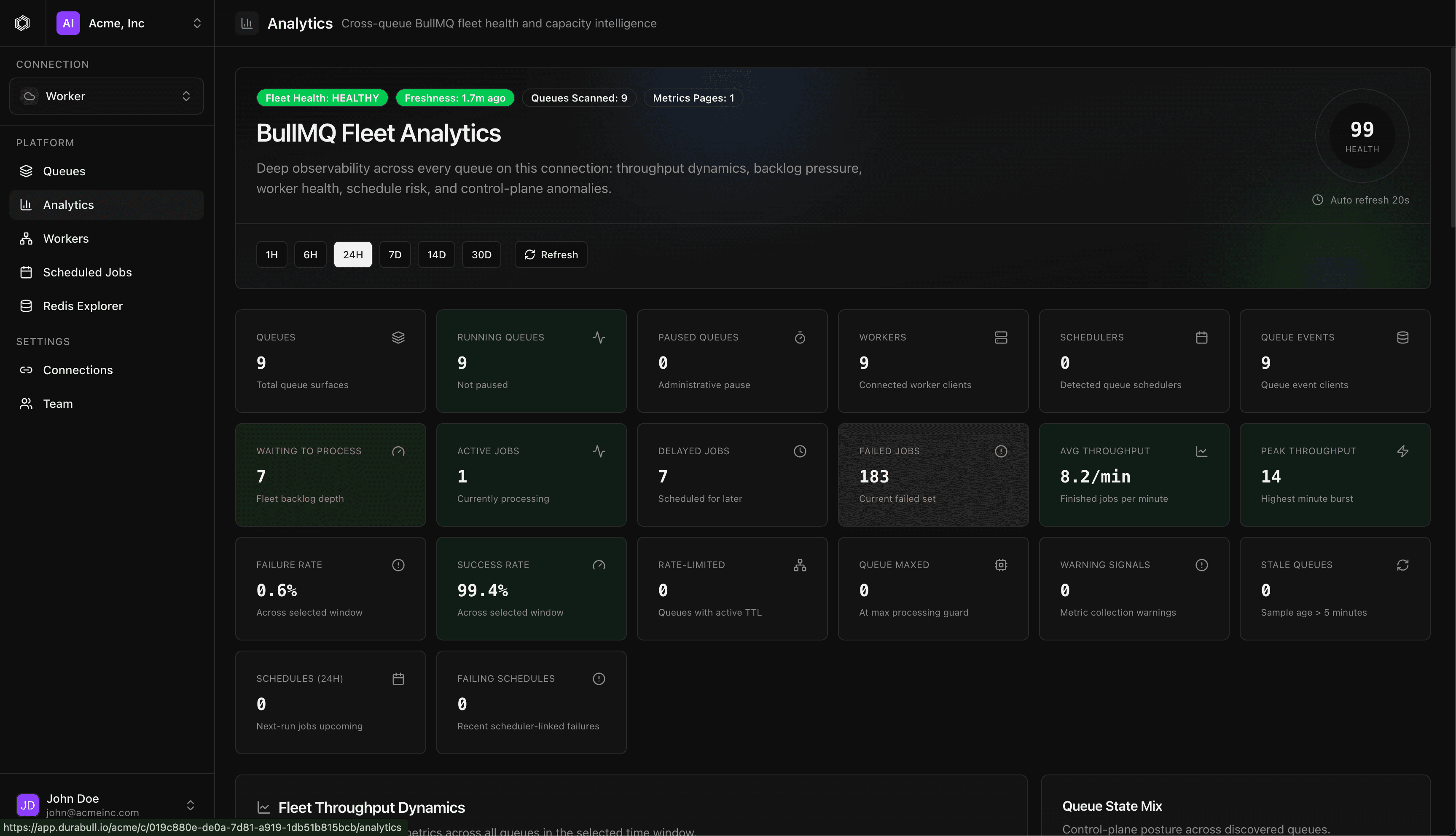Click the Fleet Health HEALTHY badge

[x=322, y=98]
